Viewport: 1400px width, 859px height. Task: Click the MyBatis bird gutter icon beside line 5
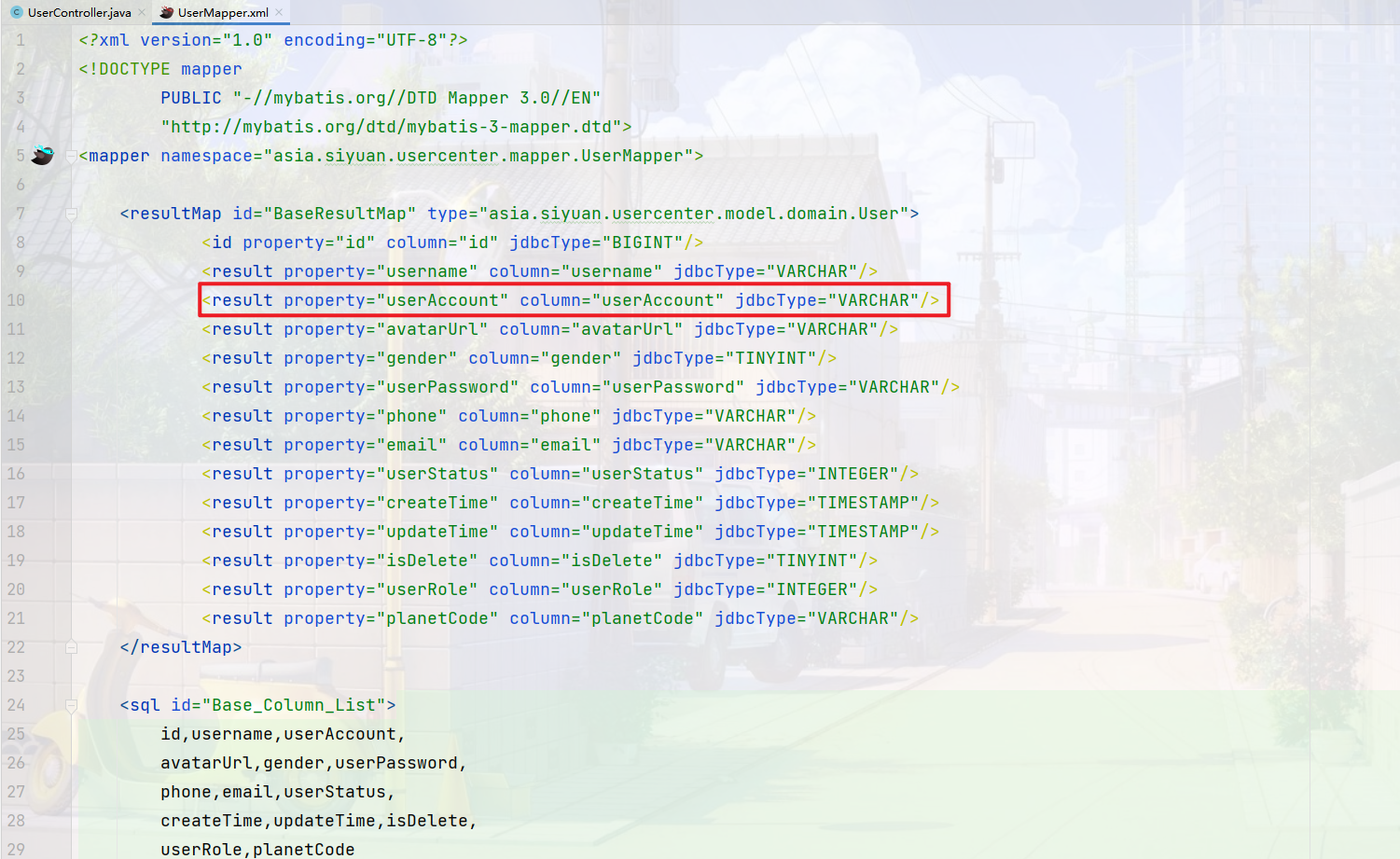pos(42,155)
